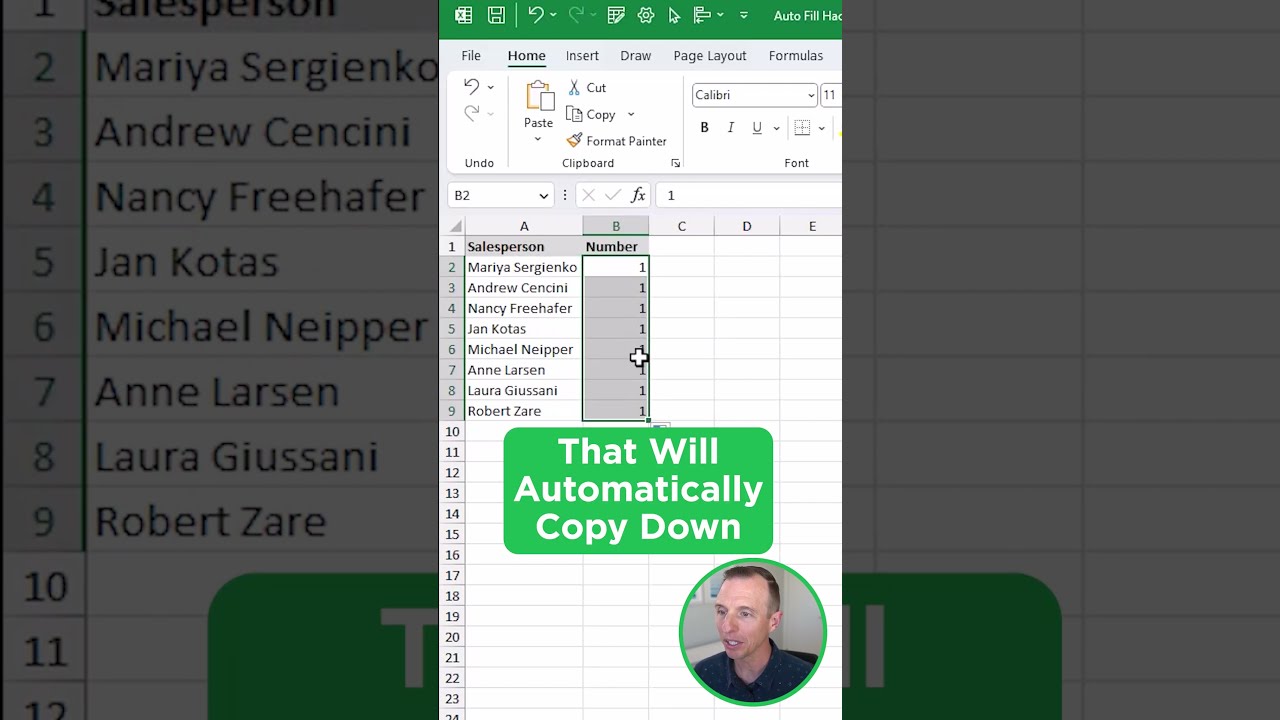
Task: Click Enter checkmark in the formula bar
Action: click(x=612, y=195)
